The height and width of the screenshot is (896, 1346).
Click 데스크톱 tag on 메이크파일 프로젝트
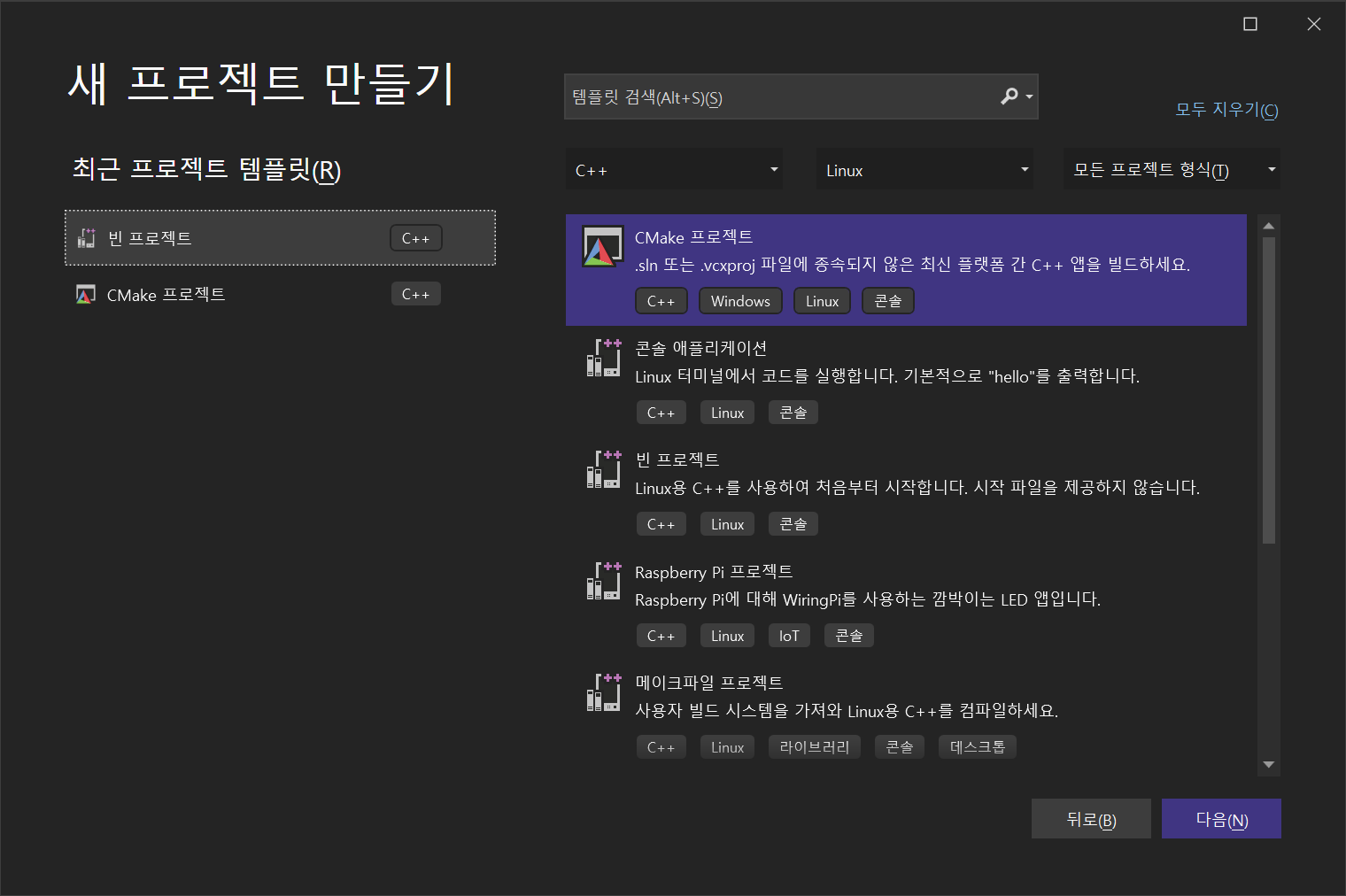tap(977, 747)
